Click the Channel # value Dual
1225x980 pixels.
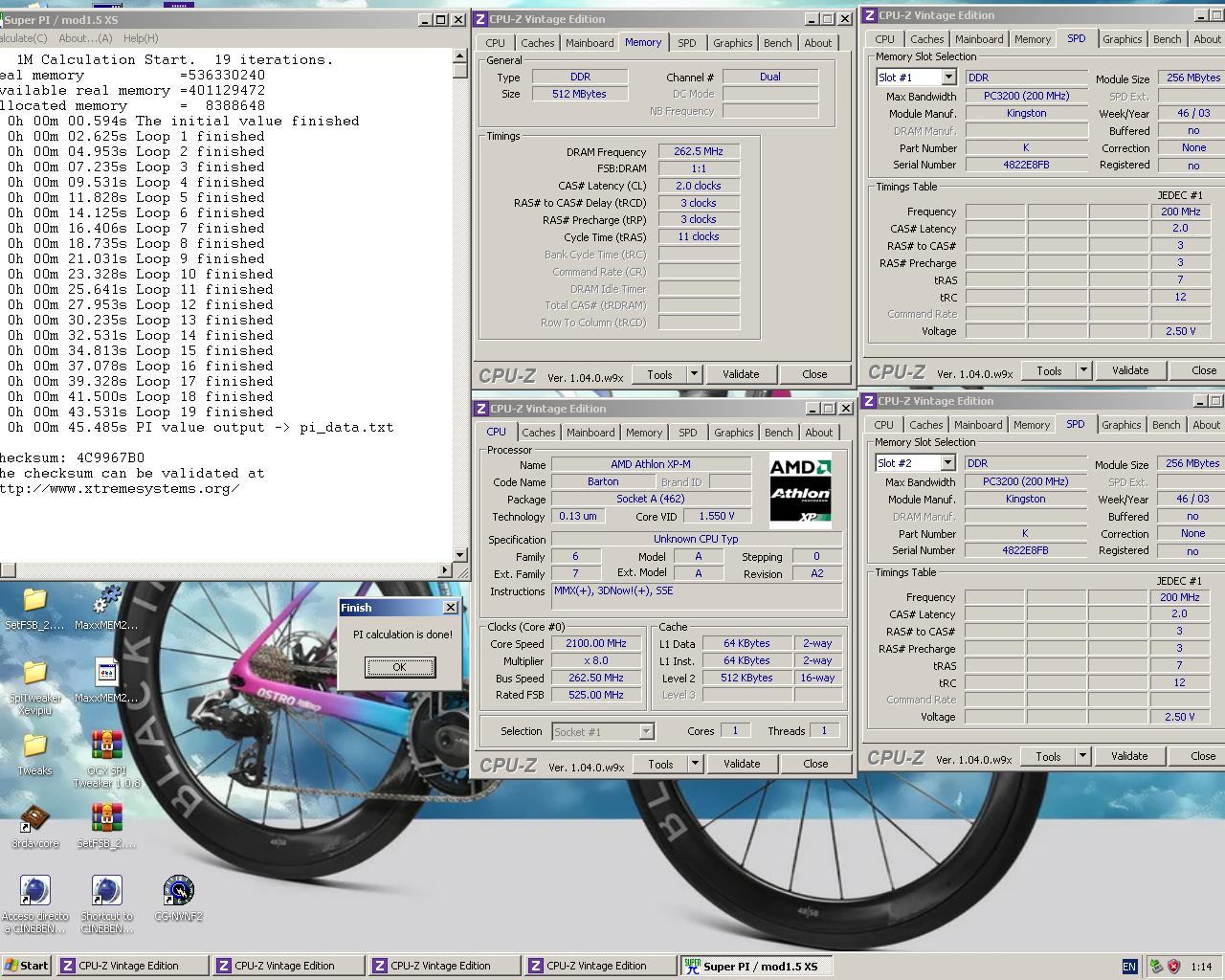click(770, 77)
